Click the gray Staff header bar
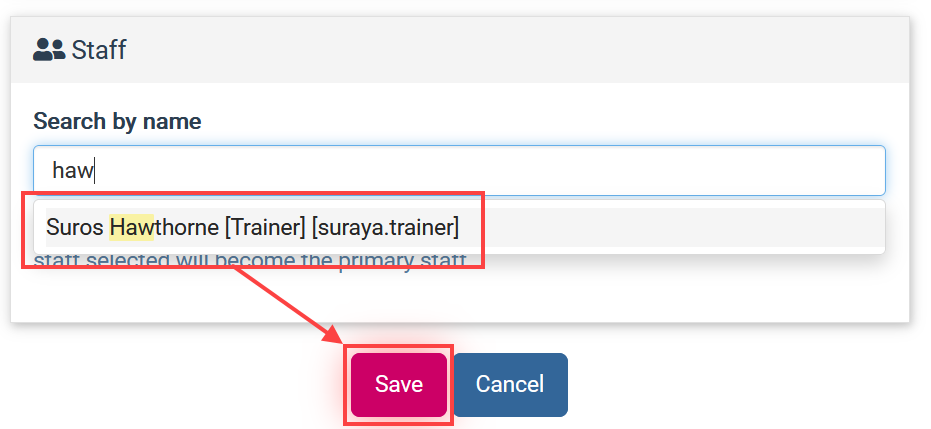Viewport: 931px width, 429px height. tap(460, 50)
